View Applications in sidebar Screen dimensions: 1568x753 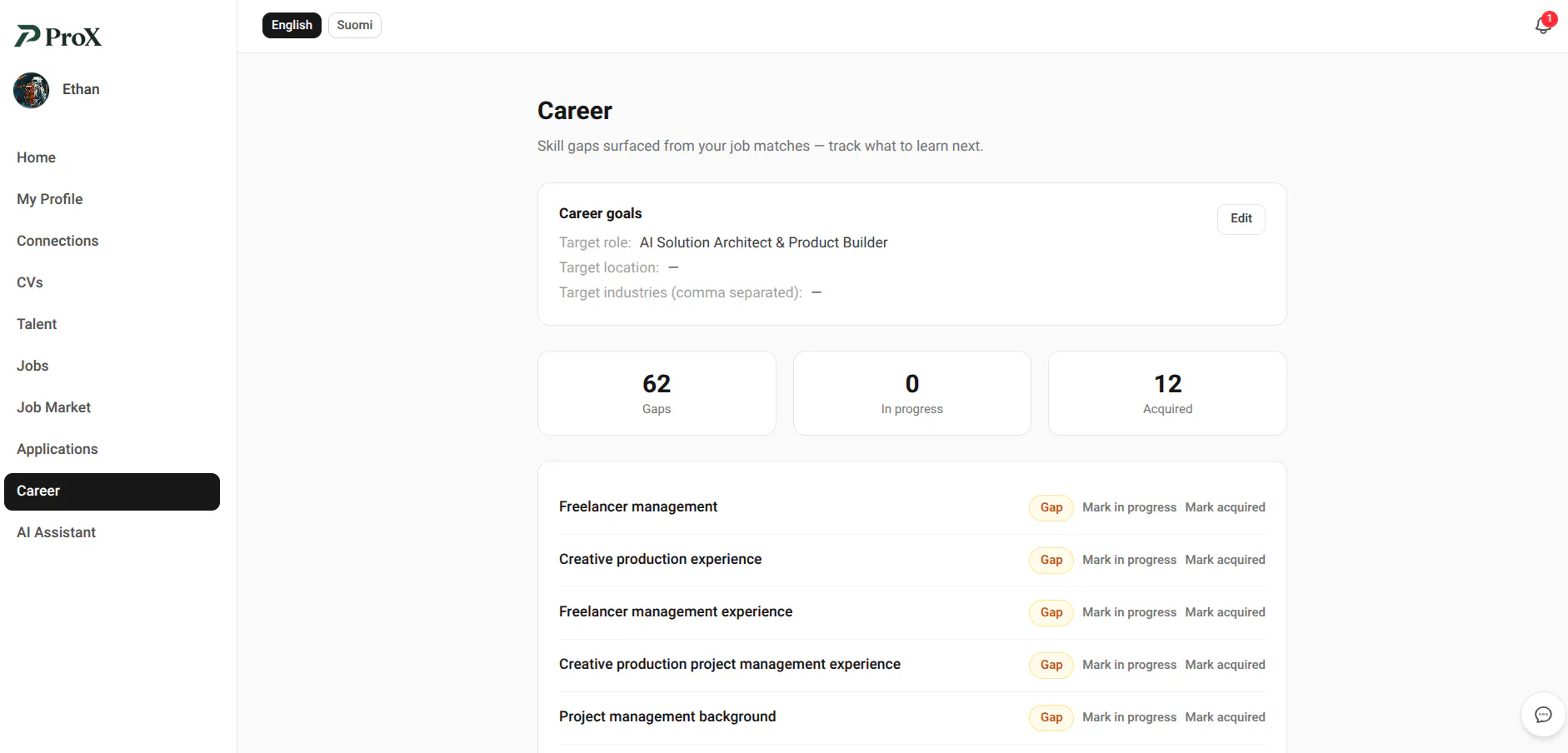(x=112, y=449)
